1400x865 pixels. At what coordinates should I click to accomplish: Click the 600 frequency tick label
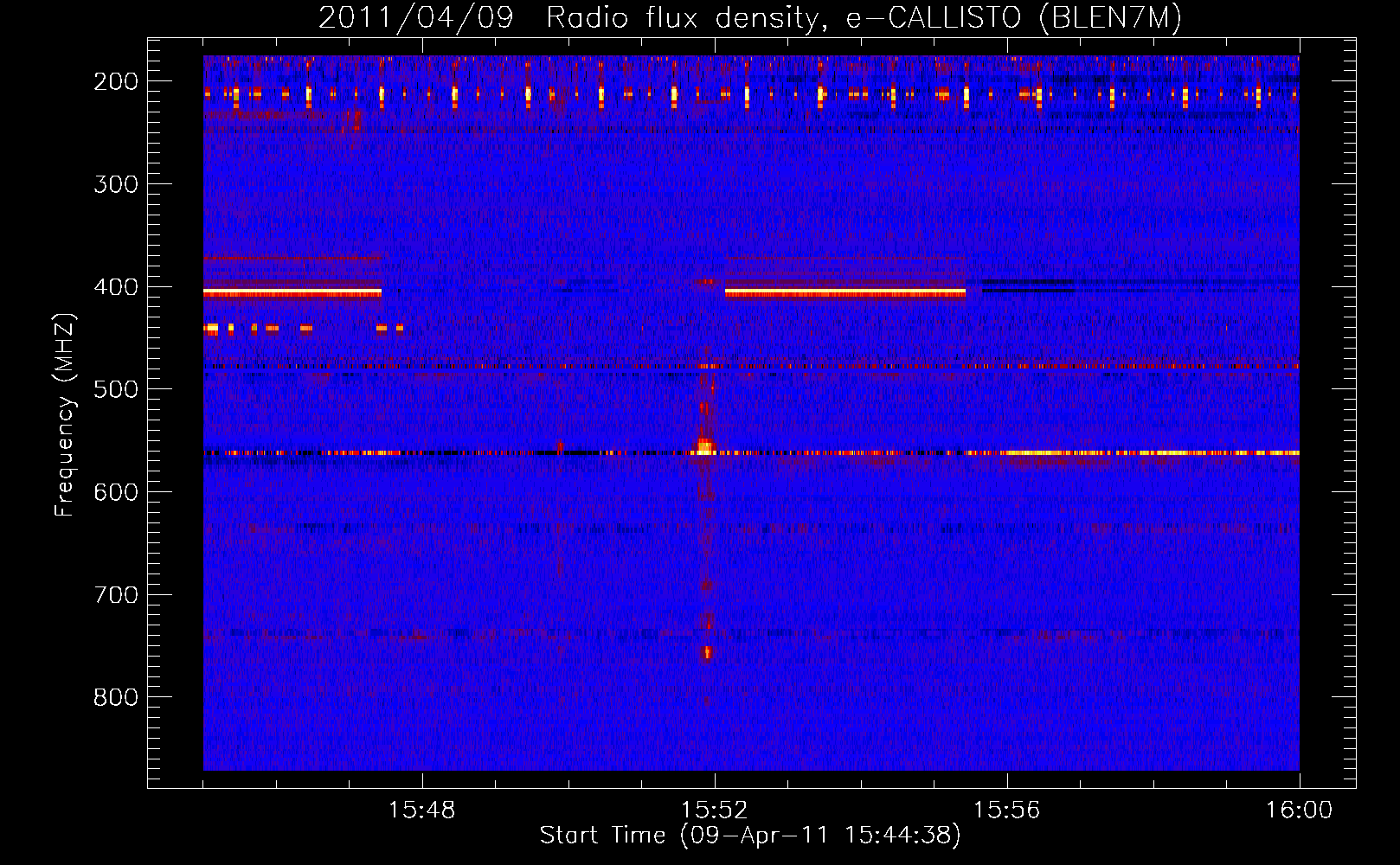point(116,492)
